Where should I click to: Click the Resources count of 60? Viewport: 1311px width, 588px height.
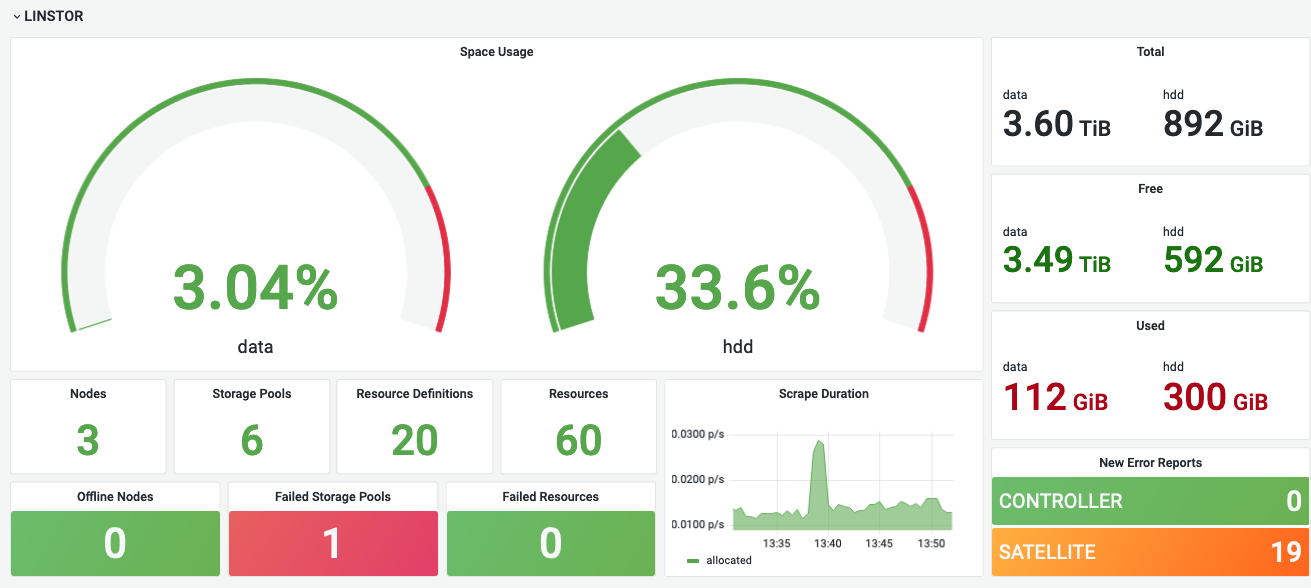(x=578, y=440)
